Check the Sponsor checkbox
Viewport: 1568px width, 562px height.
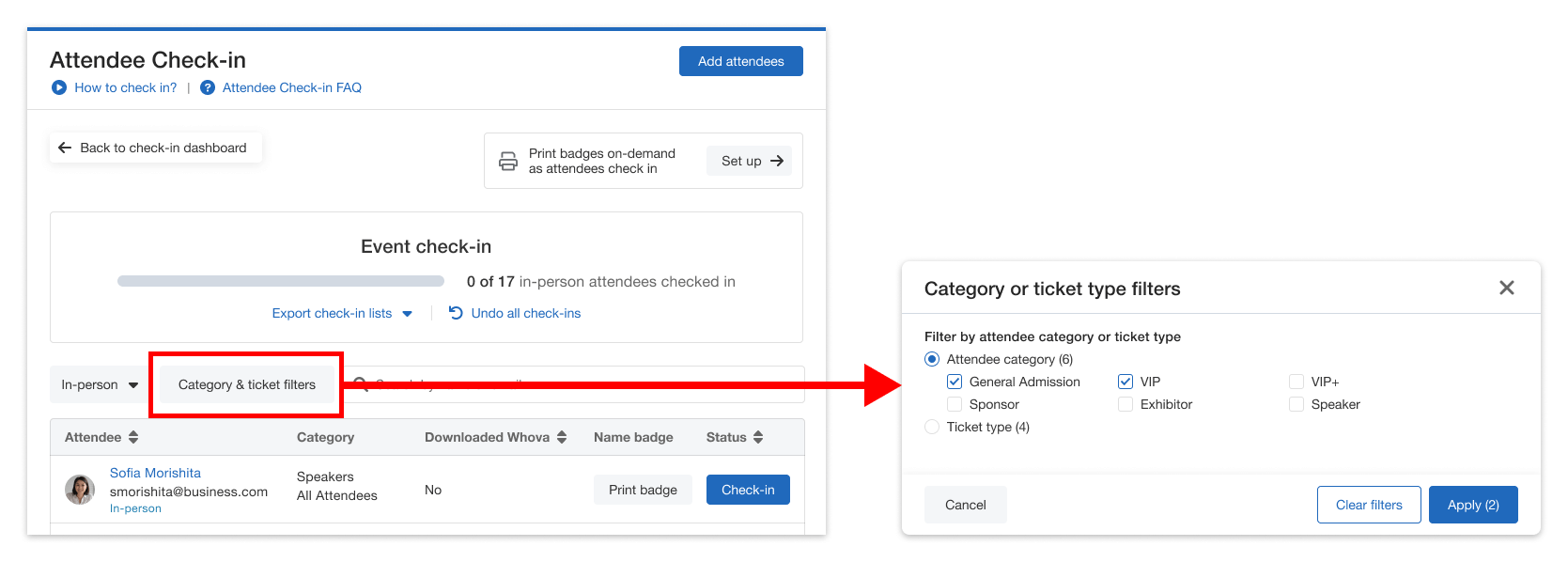coord(955,404)
